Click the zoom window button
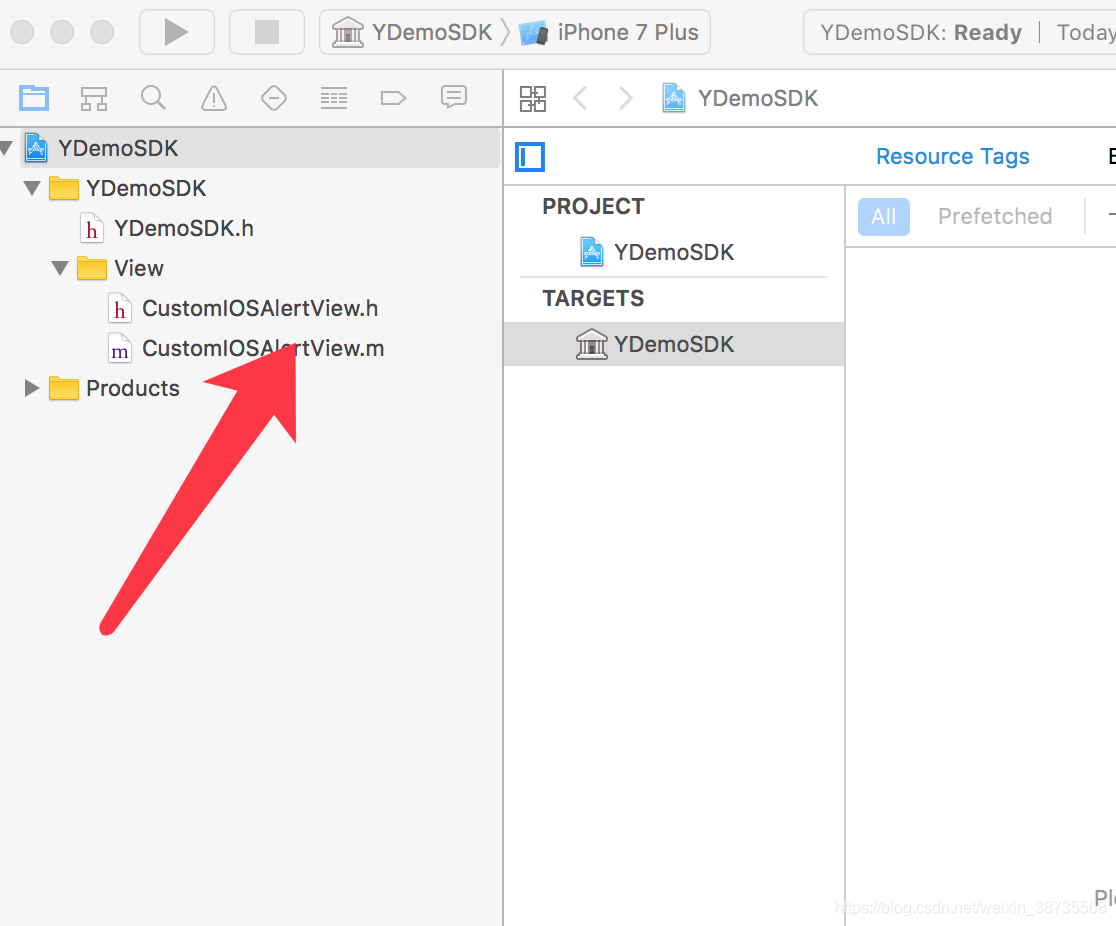The height and width of the screenshot is (926, 1116). click(102, 32)
